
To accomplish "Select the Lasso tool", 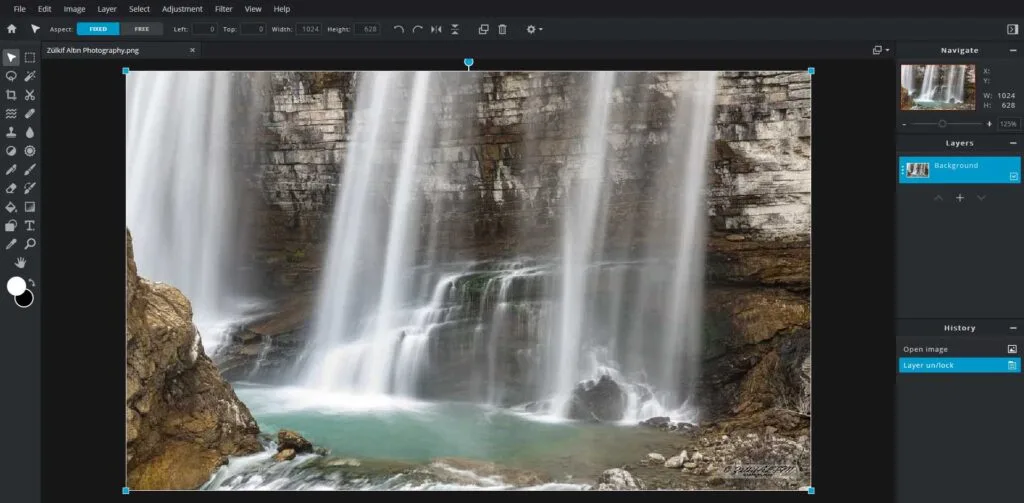I will coord(11,76).
